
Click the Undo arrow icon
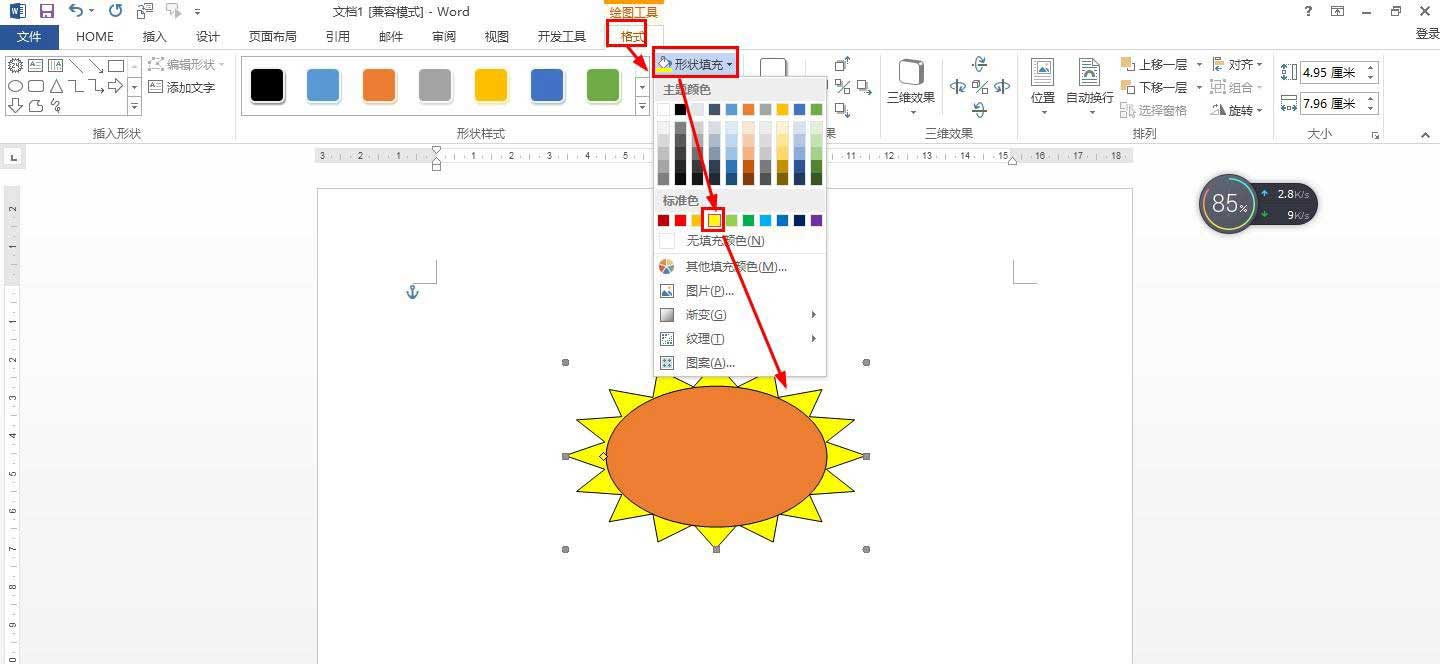coord(76,11)
